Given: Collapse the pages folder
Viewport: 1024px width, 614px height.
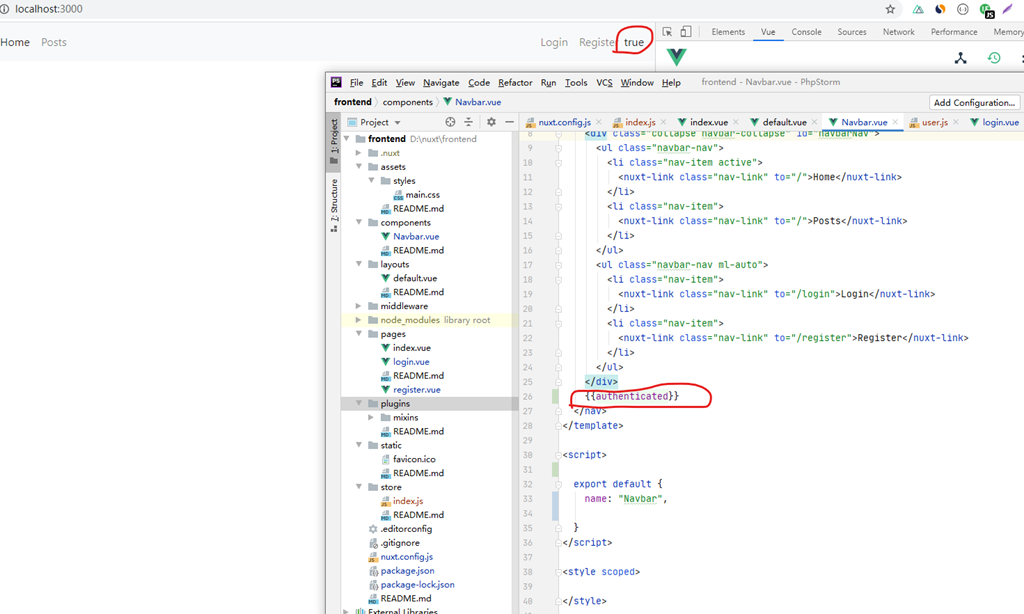Looking at the screenshot, I should [x=359, y=334].
